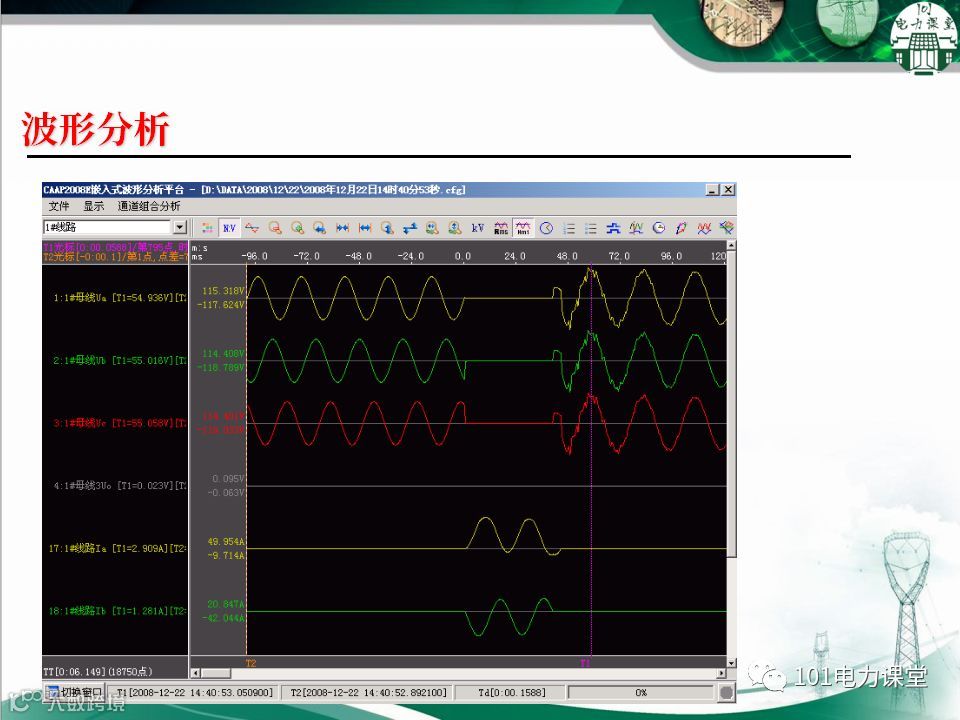Click the zoom in magnifier icon
Viewport: 960px width, 720px height.
click(x=298, y=228)
